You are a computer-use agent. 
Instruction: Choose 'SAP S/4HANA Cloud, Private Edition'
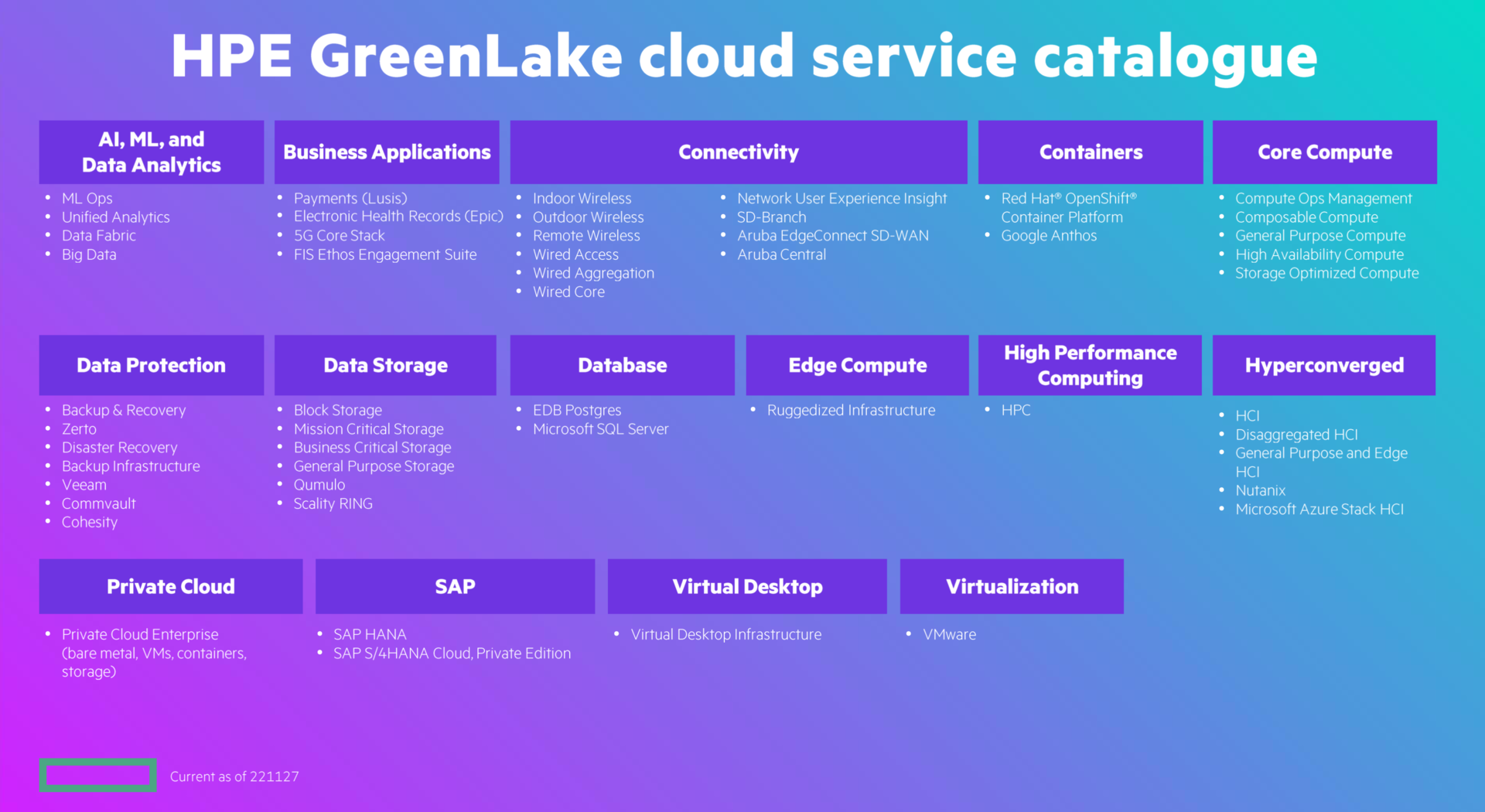(452, 653)
